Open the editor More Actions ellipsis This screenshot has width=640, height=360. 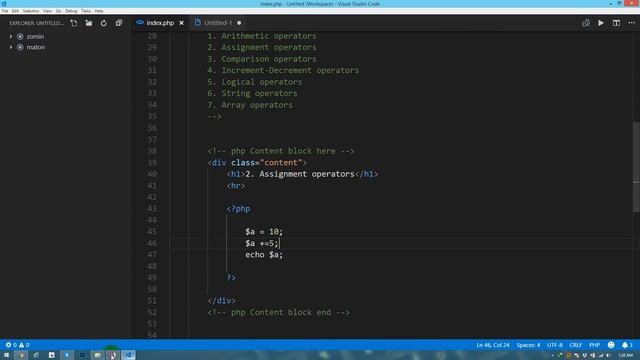coord(631,23)
